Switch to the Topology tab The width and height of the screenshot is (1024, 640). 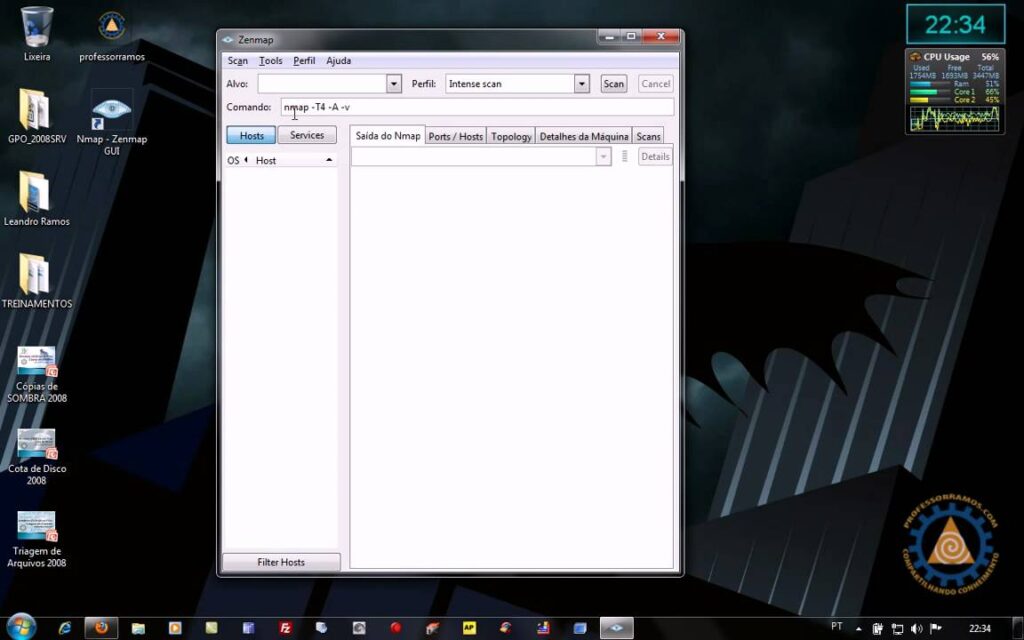pyautogui.click(x=511, y=136)
